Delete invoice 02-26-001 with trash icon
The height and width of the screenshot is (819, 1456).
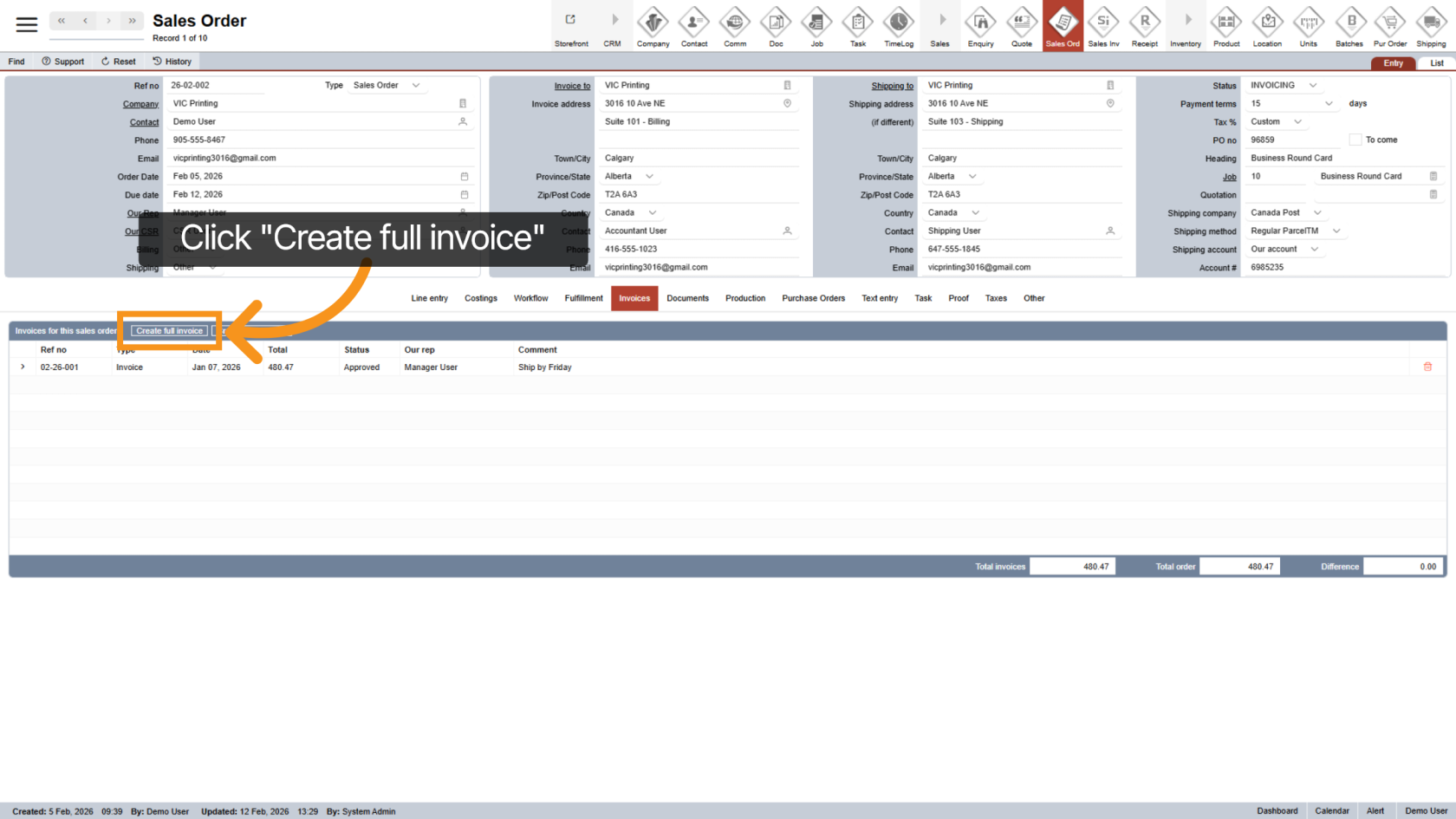click(x=1427, y=367)
